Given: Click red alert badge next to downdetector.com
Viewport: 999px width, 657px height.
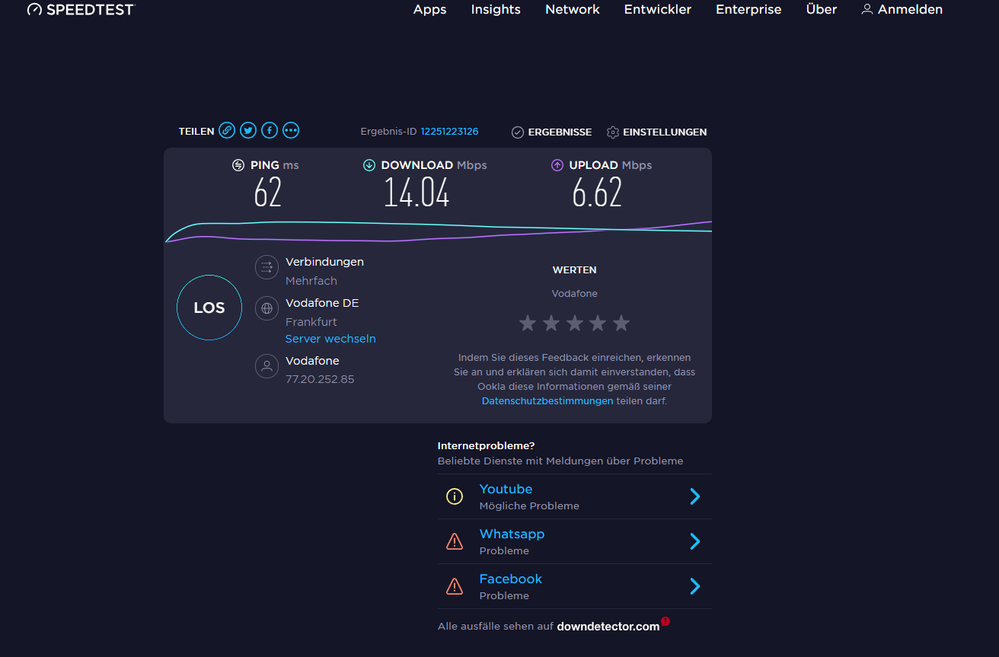Looking at the screenshot, I should click(x=665, y=621).
